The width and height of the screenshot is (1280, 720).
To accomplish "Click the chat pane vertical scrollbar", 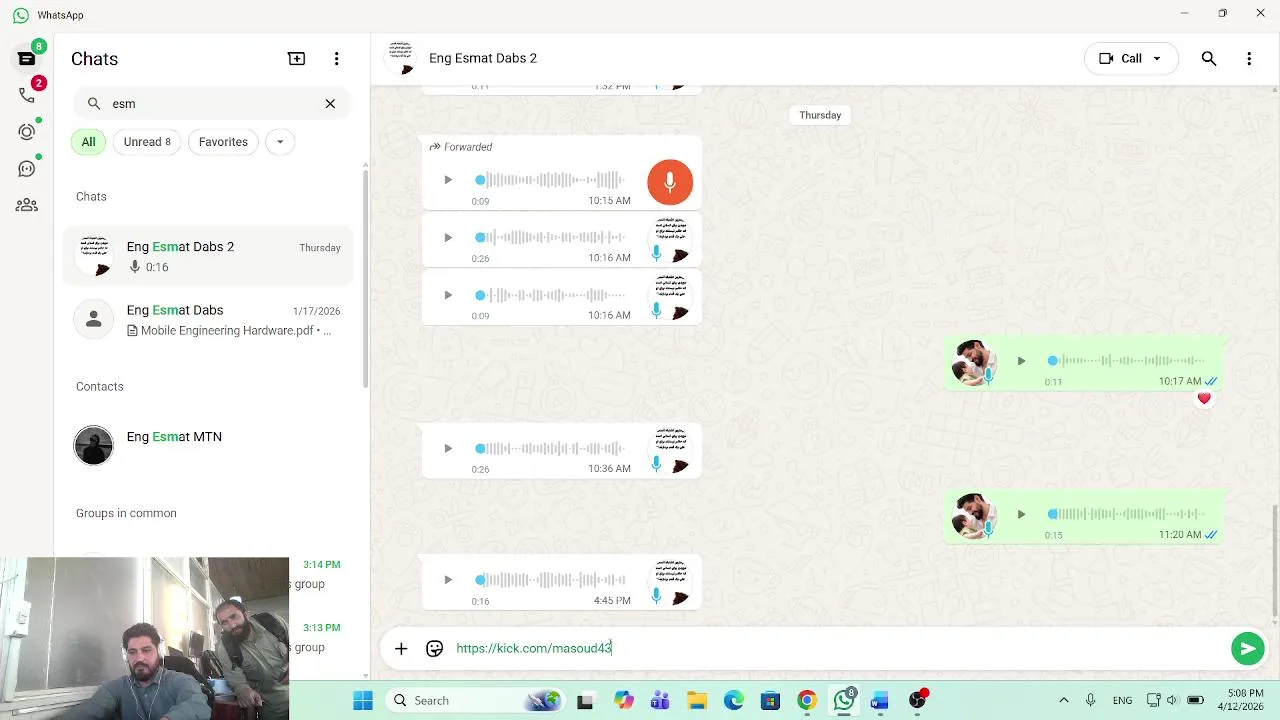I will click(x=1275, y=560).
